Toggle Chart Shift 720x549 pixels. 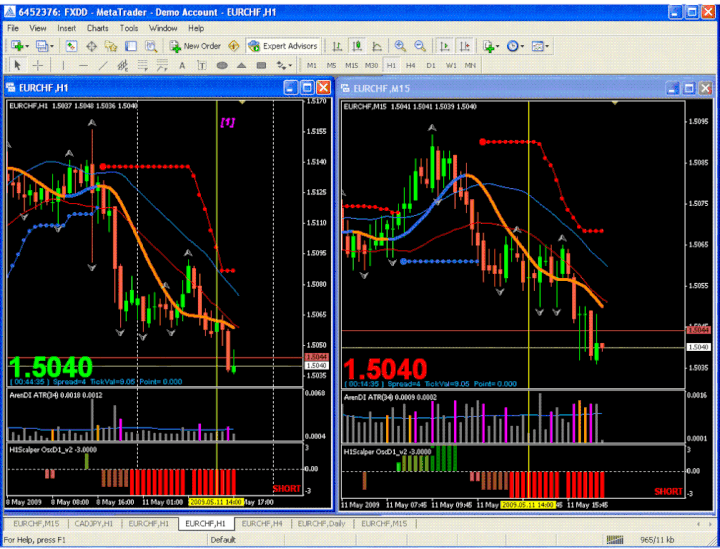(x=464, y=46)
